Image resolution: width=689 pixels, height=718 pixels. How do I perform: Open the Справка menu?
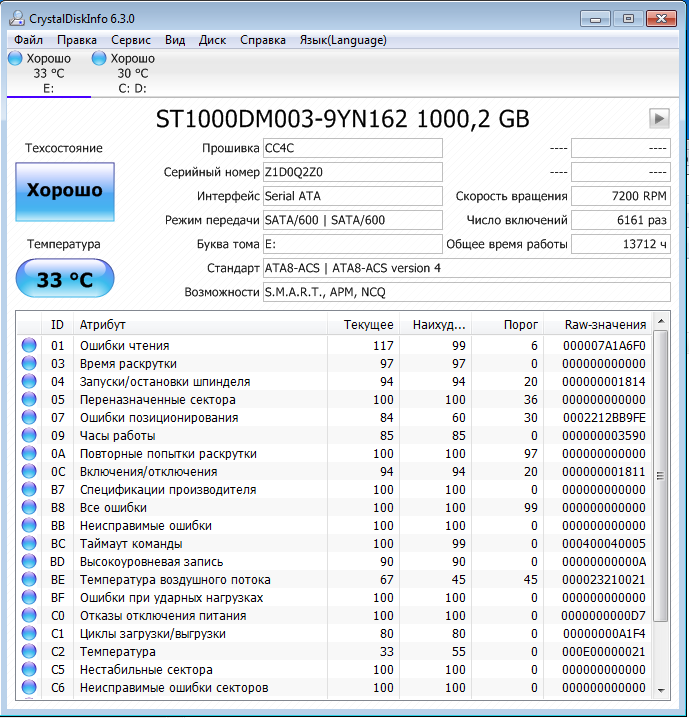pos(263,40)
